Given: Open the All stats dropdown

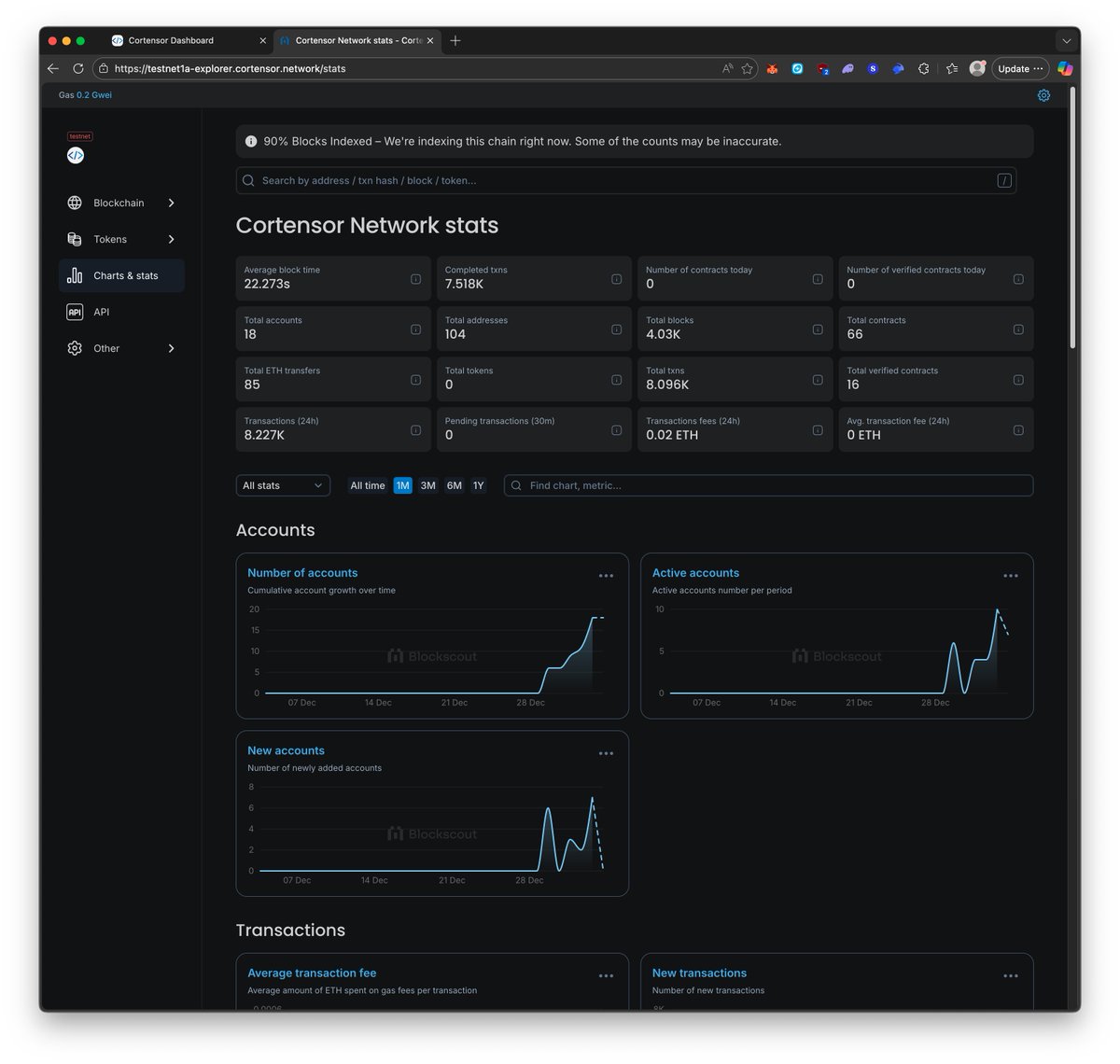Looking at the screenshot, I should 283,485.
